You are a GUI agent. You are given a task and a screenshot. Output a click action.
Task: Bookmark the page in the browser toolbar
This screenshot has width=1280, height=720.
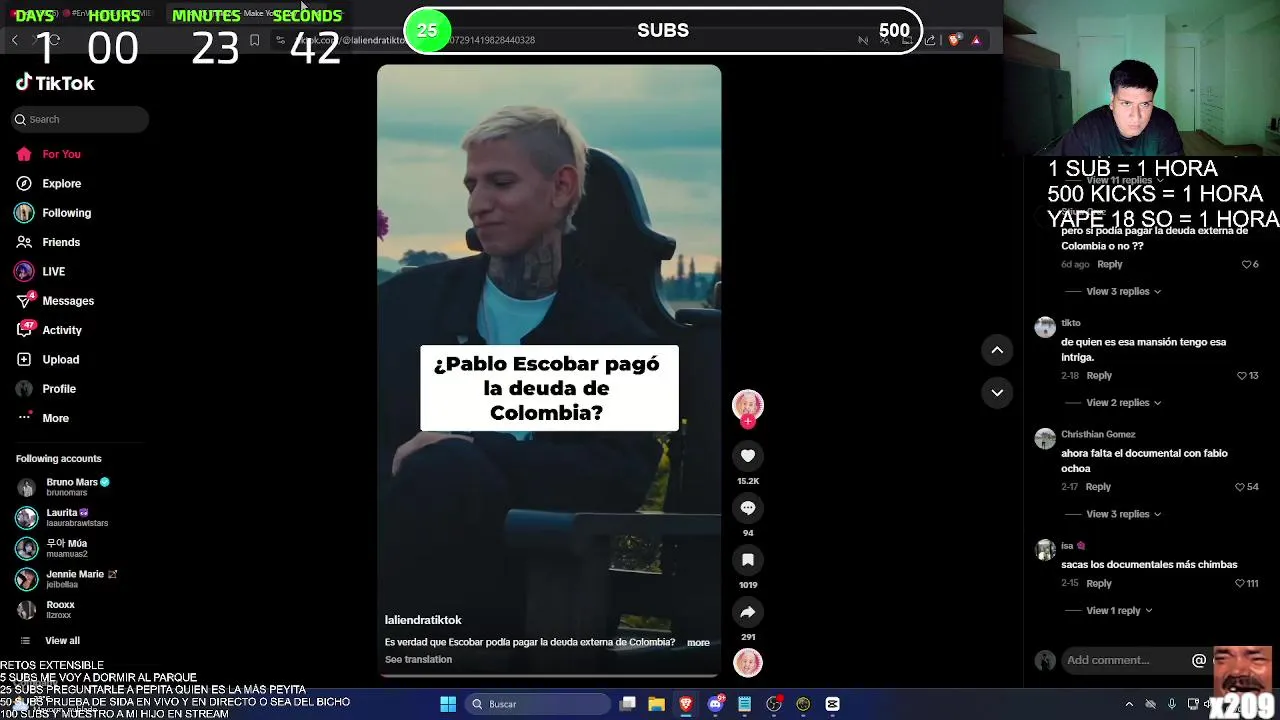click(x=254, y=40)
